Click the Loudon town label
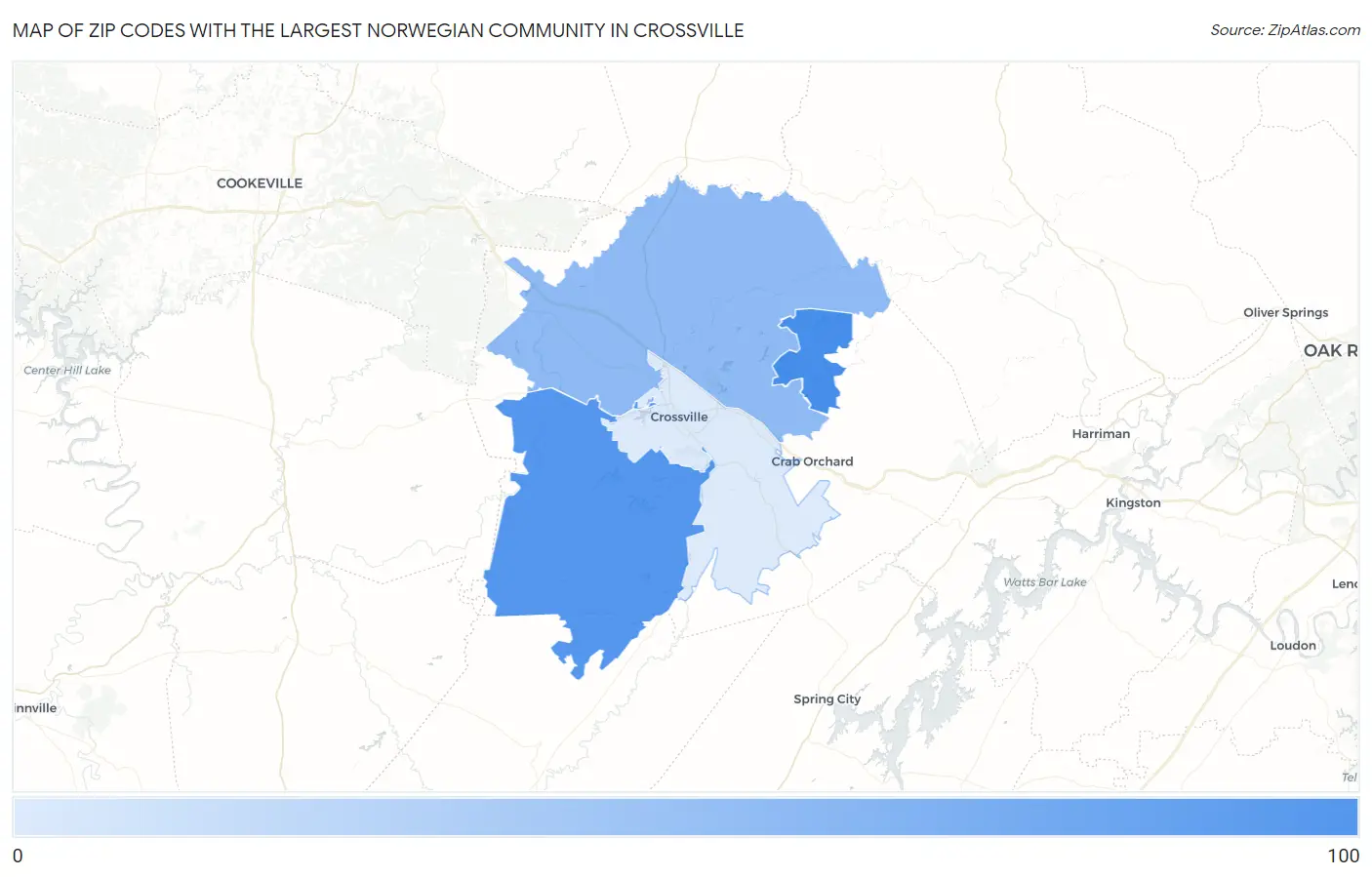Viewport: 1372px width, 877px height. click(1292, 646)
